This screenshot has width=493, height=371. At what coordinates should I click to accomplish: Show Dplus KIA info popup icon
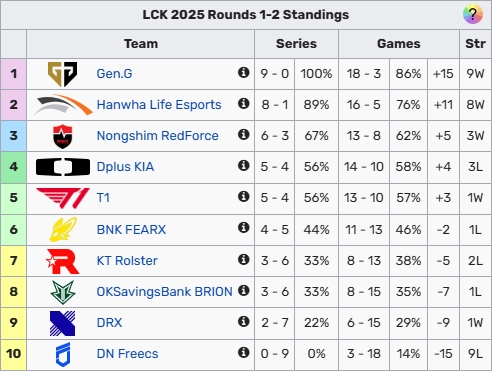(x=244, y=165)
